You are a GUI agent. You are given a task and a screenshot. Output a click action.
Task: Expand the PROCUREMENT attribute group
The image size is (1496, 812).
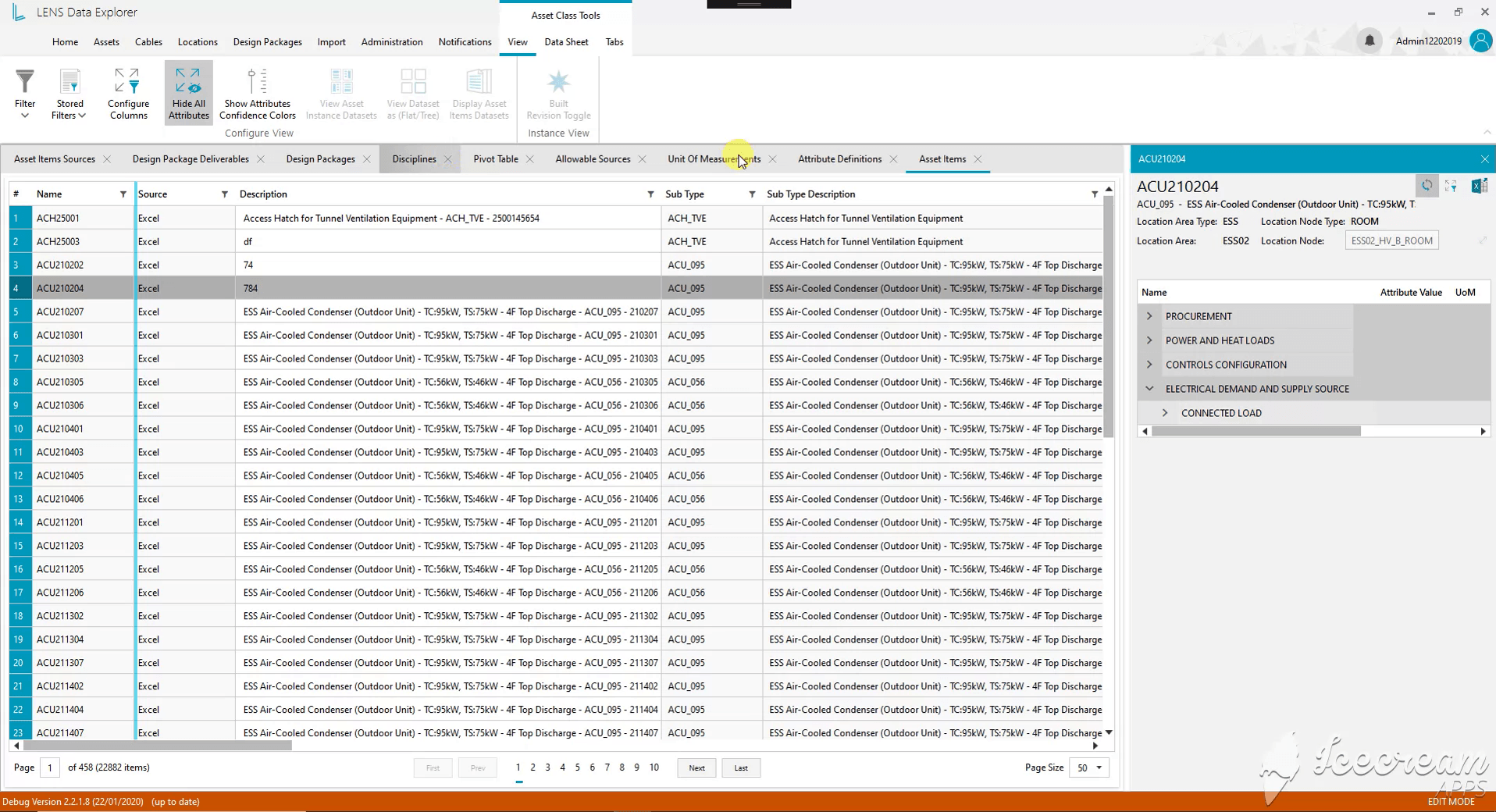[1149, 316]
